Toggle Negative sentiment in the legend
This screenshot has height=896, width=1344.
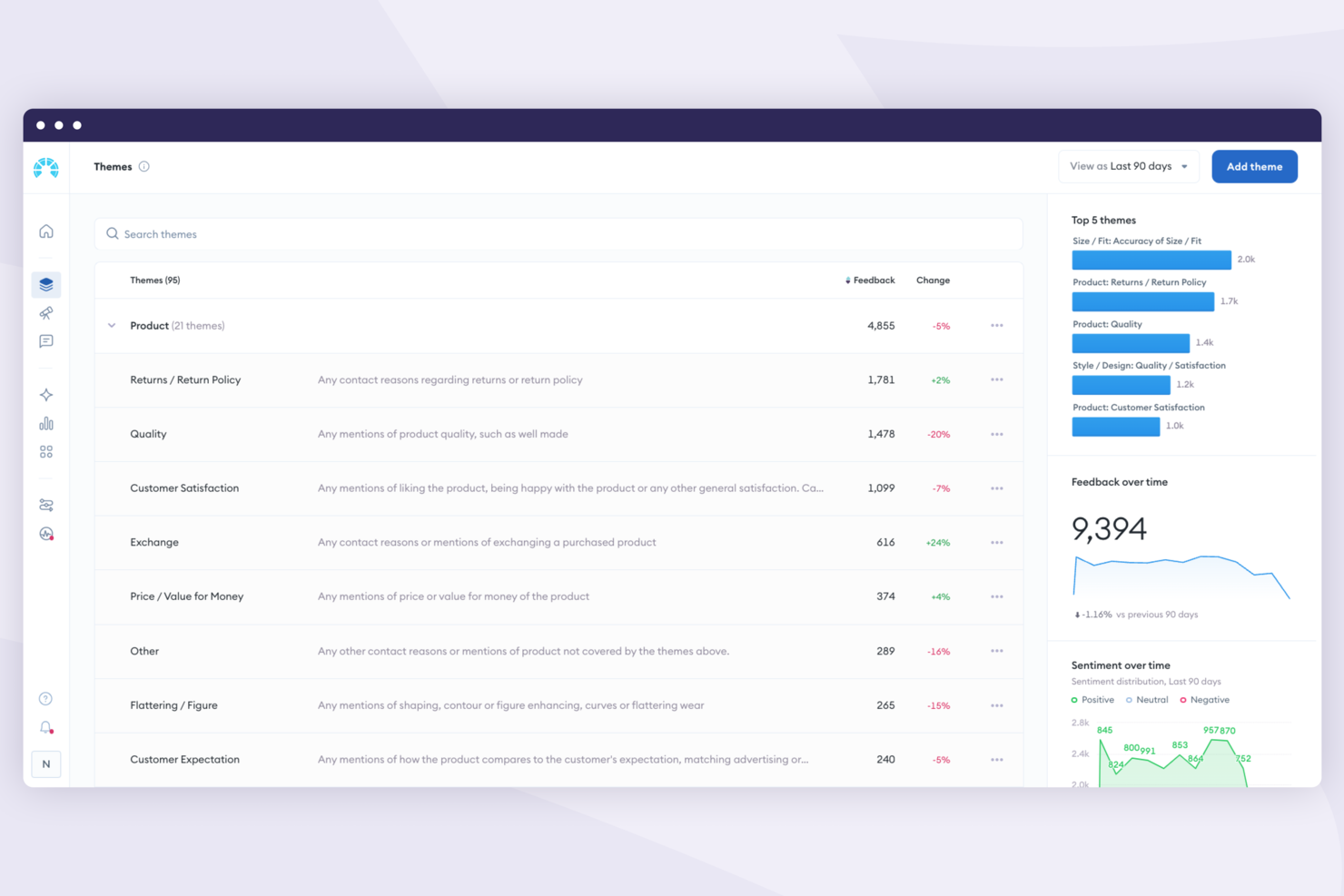pyautogui.click(x=1204, y=699)
